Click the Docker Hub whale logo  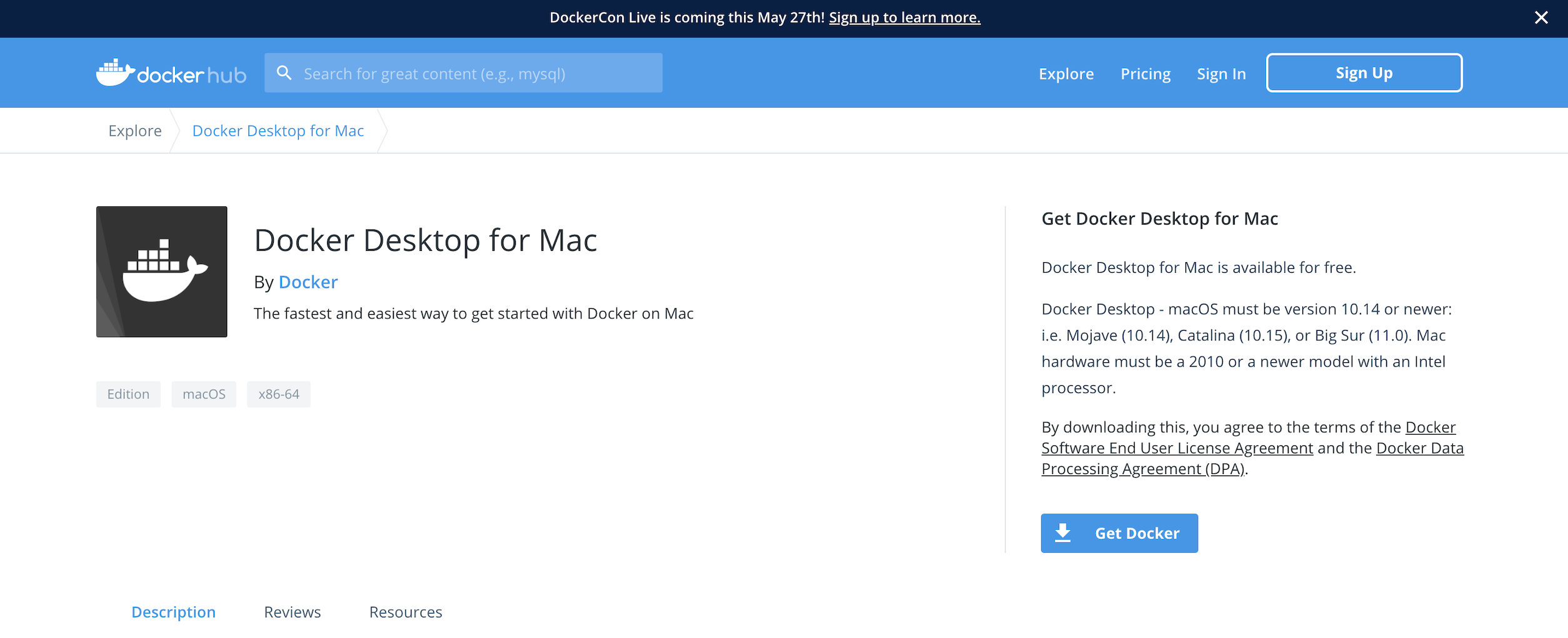point(171,73)
